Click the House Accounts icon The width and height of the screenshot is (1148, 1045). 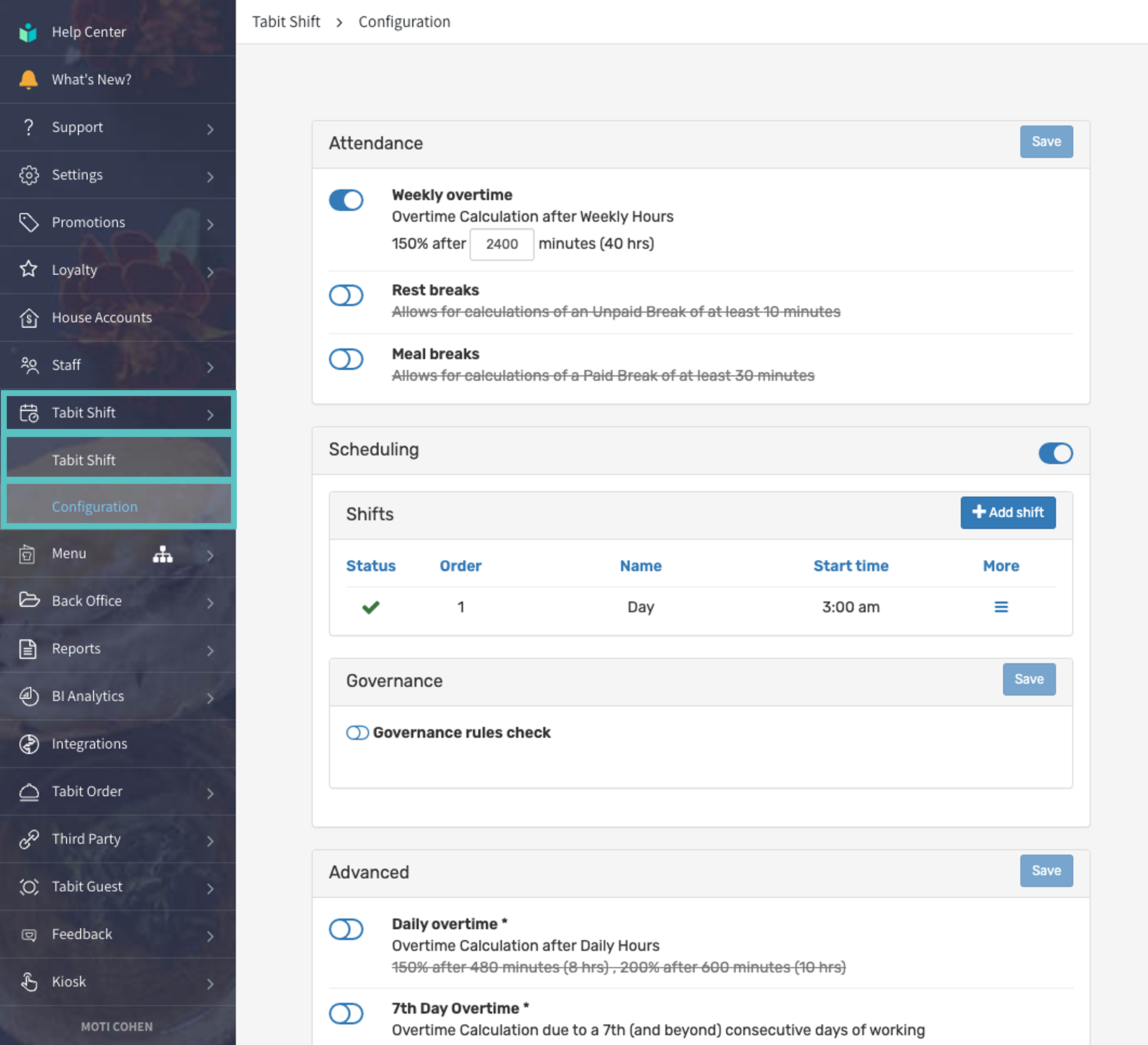click(x=28, y=318)
